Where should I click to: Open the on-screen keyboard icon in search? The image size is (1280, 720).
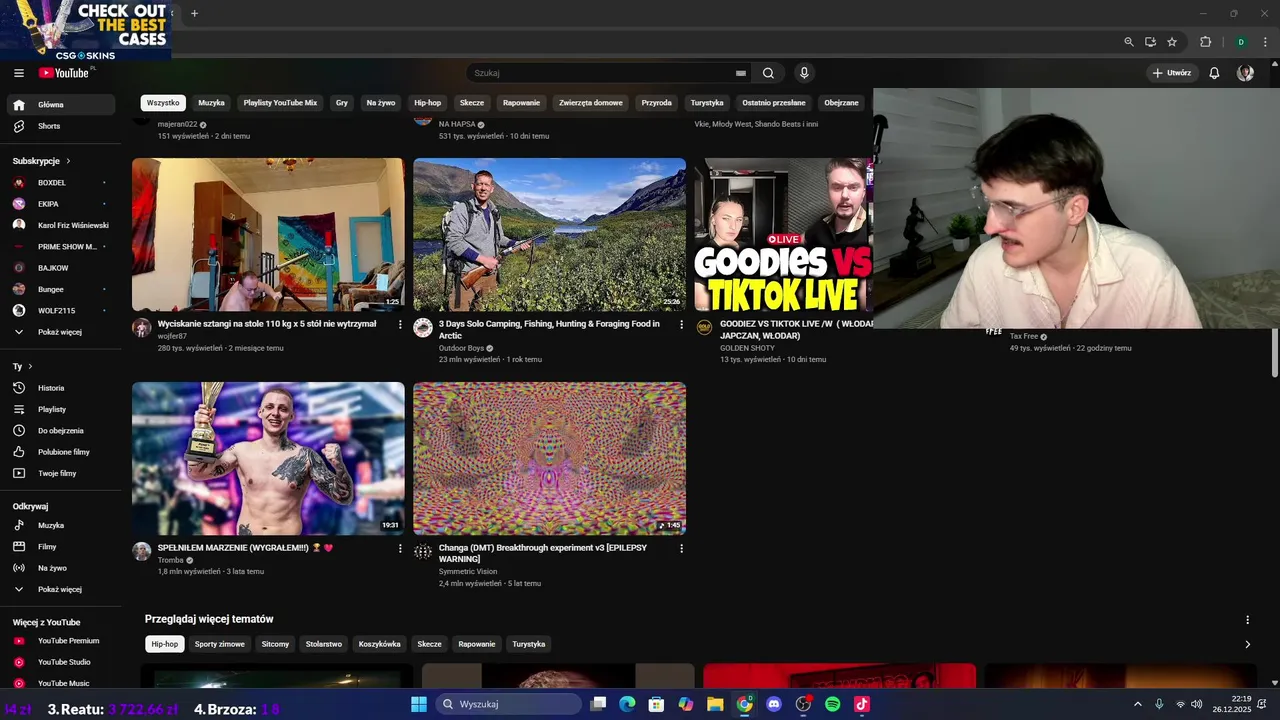[x=741, y=73]
